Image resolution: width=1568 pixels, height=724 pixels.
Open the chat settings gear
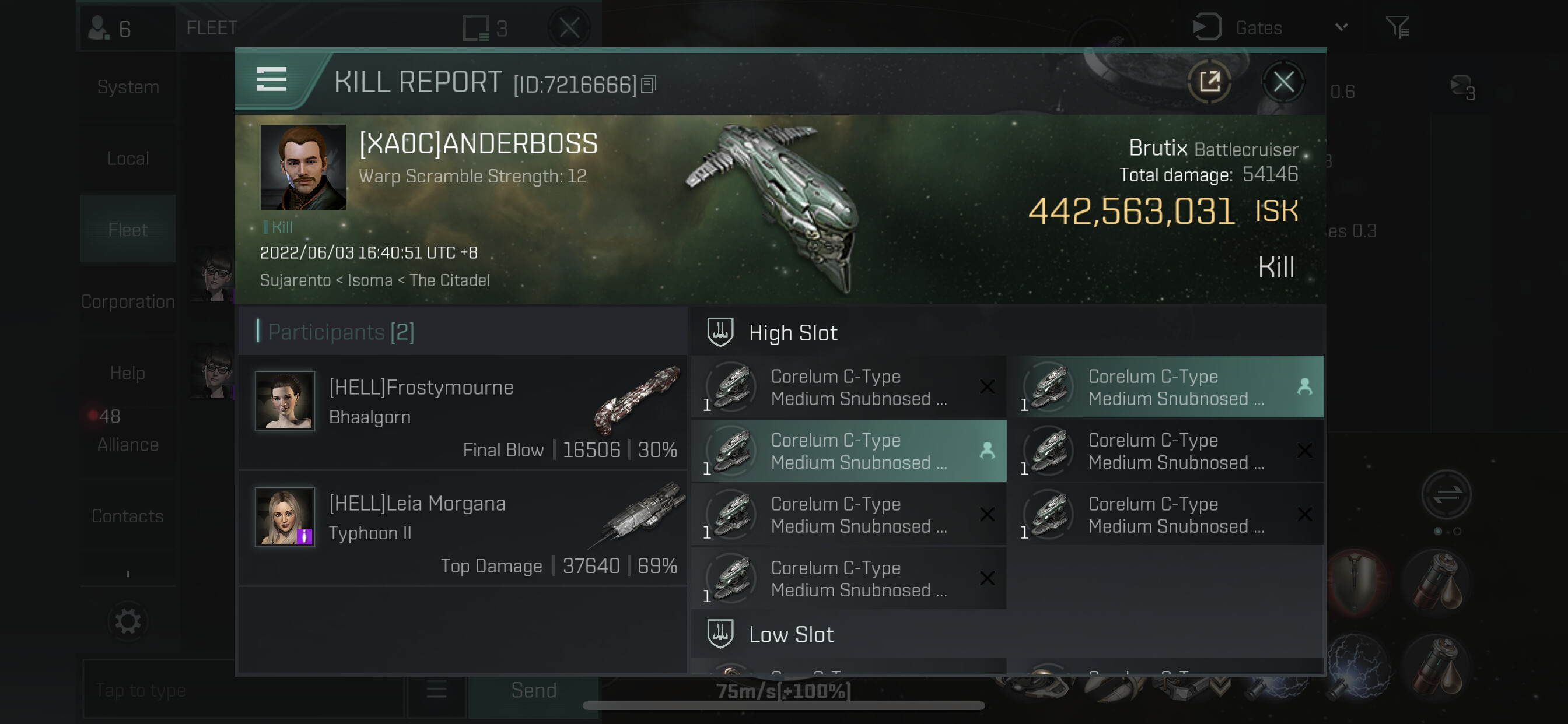(x=128, y=621)
